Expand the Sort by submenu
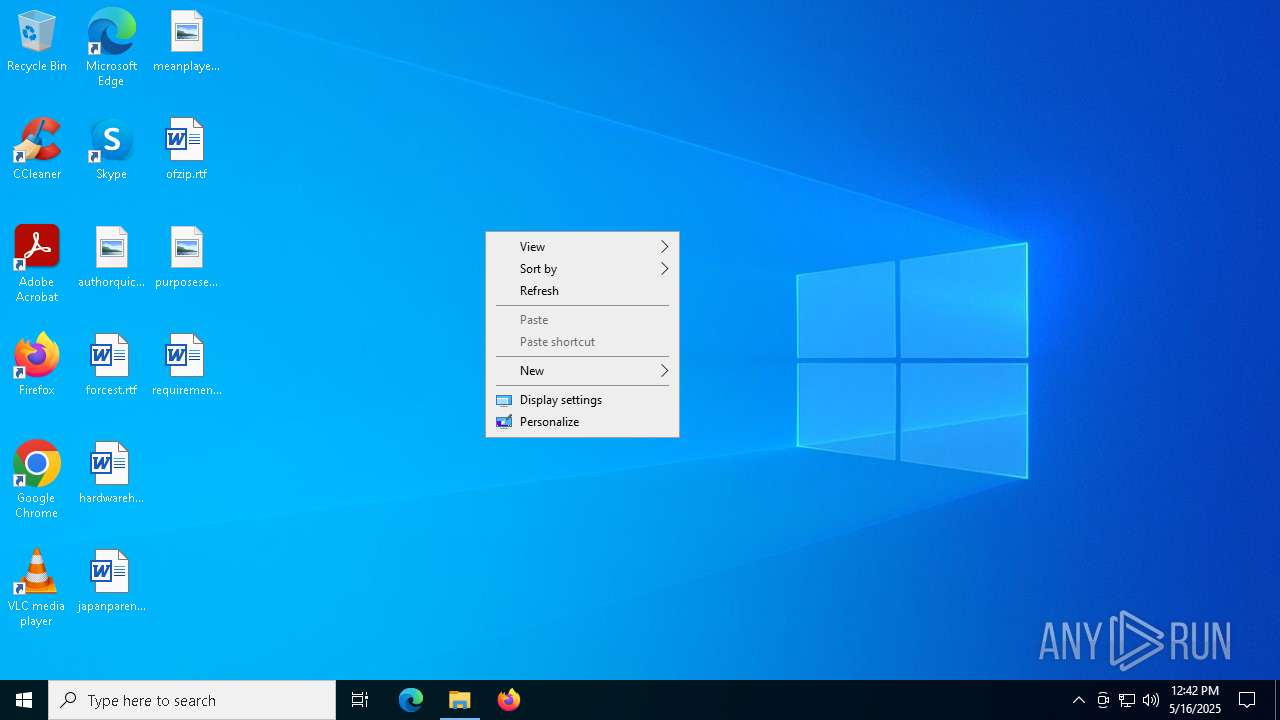The height and width of the screenshot is (720, 1280). tap(582, 269)
